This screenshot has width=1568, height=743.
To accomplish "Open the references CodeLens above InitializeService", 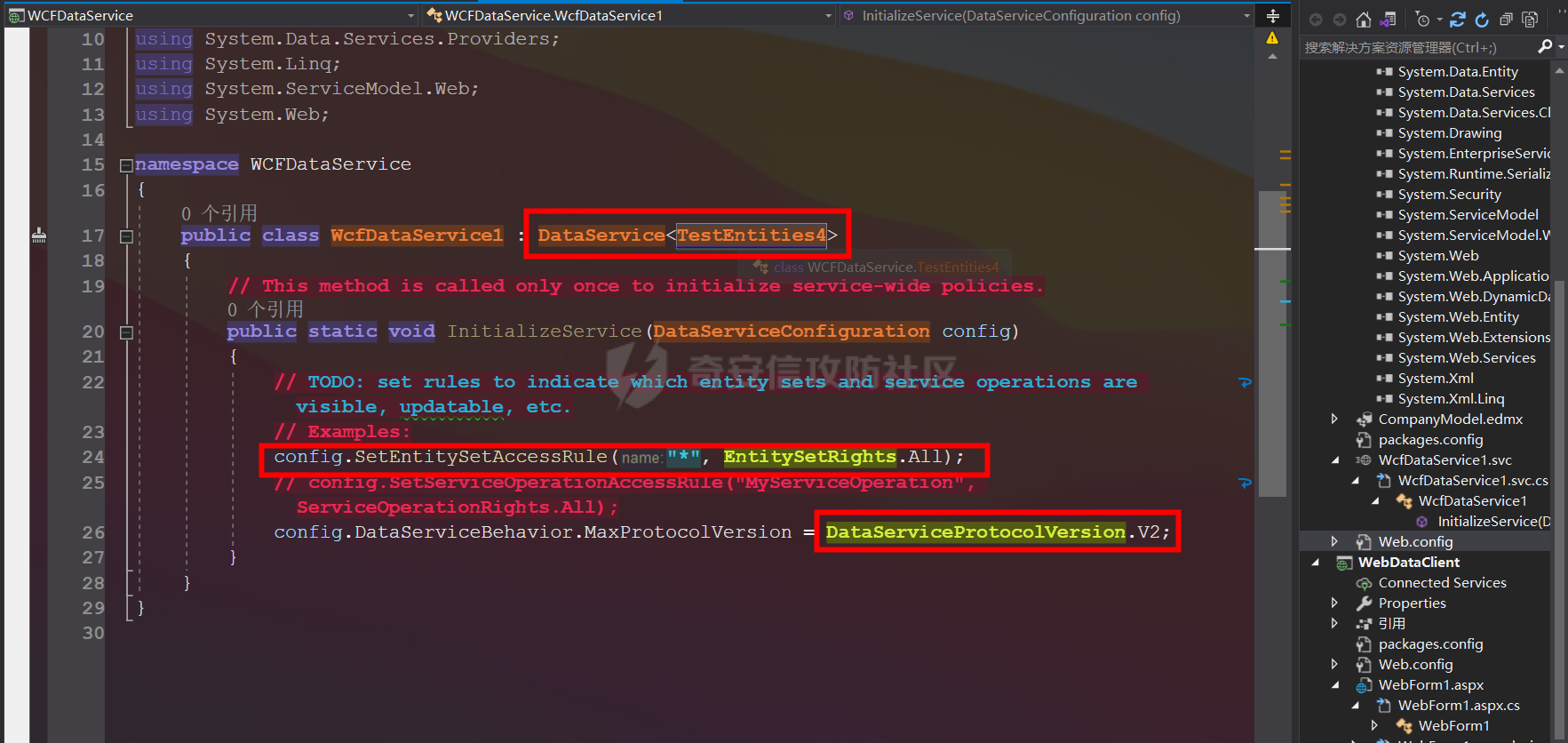I will (x=266, y=309).
